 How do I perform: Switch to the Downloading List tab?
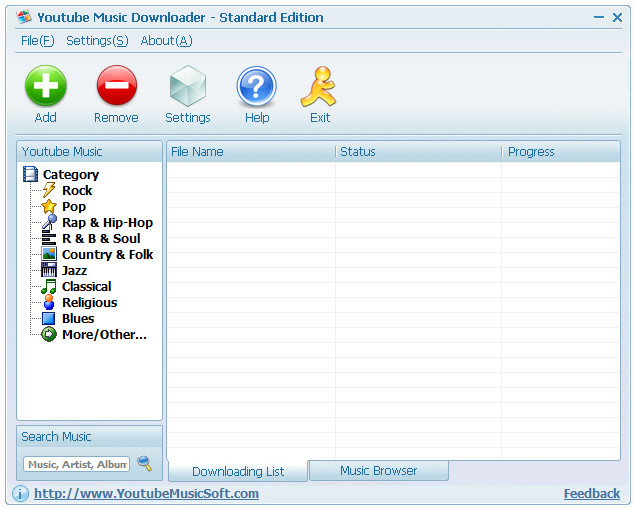point(238,471)
